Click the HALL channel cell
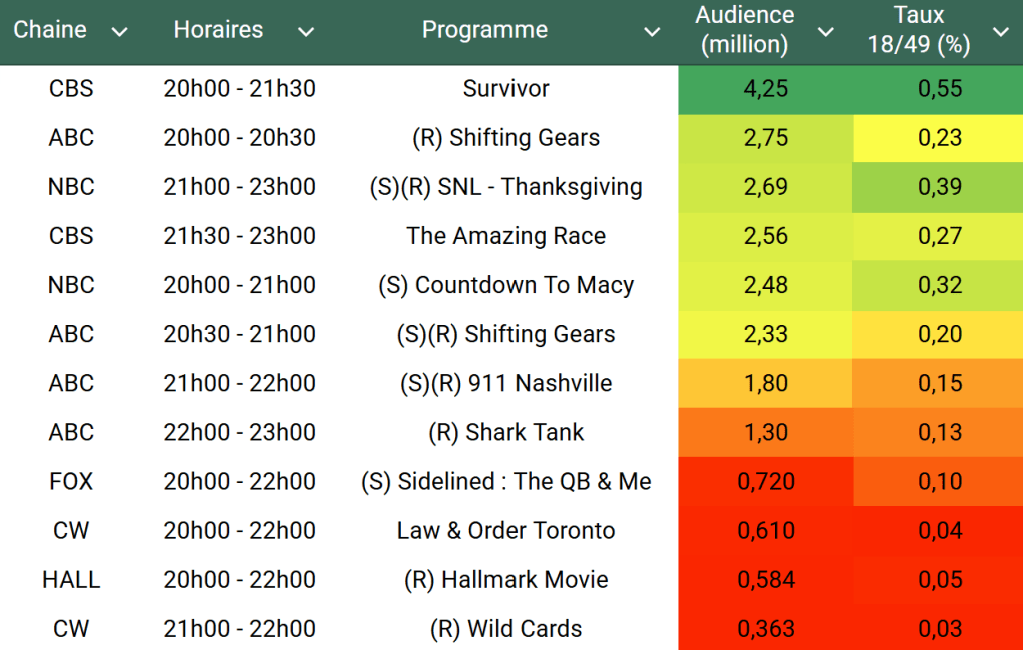Viewport: 1023px width, 650px height. (x=71, y=580)
